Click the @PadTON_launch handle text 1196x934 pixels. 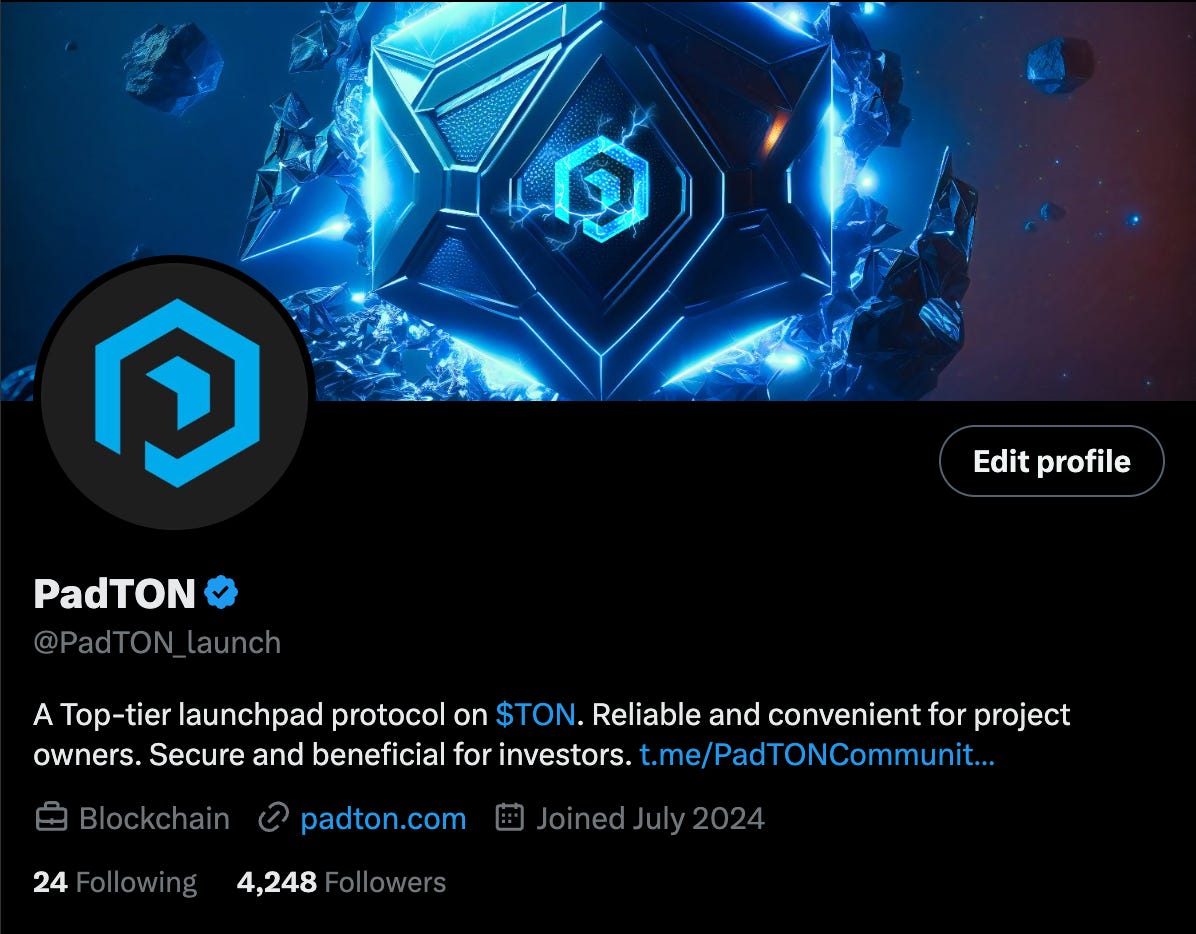(157, 643)
